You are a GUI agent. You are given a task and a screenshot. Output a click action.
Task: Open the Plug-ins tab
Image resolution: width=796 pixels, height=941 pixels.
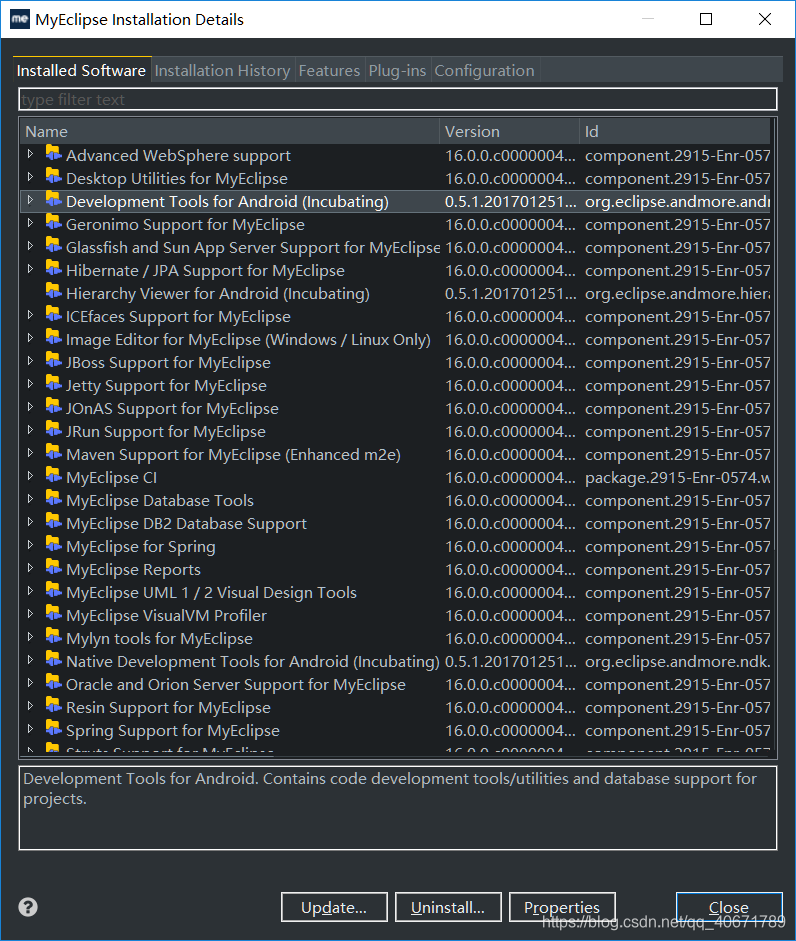coord(397,70)
